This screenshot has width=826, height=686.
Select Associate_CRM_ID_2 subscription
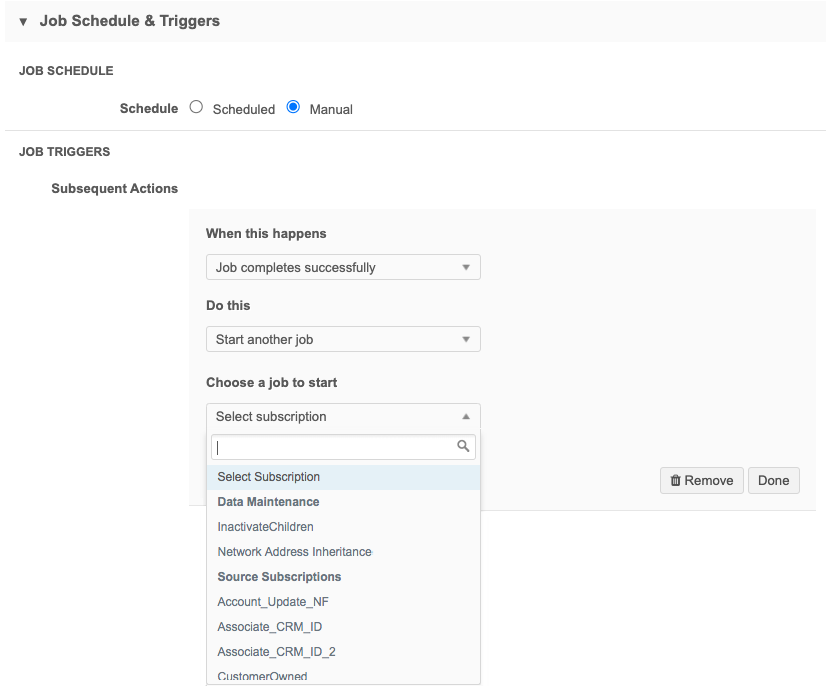point(276,652)
